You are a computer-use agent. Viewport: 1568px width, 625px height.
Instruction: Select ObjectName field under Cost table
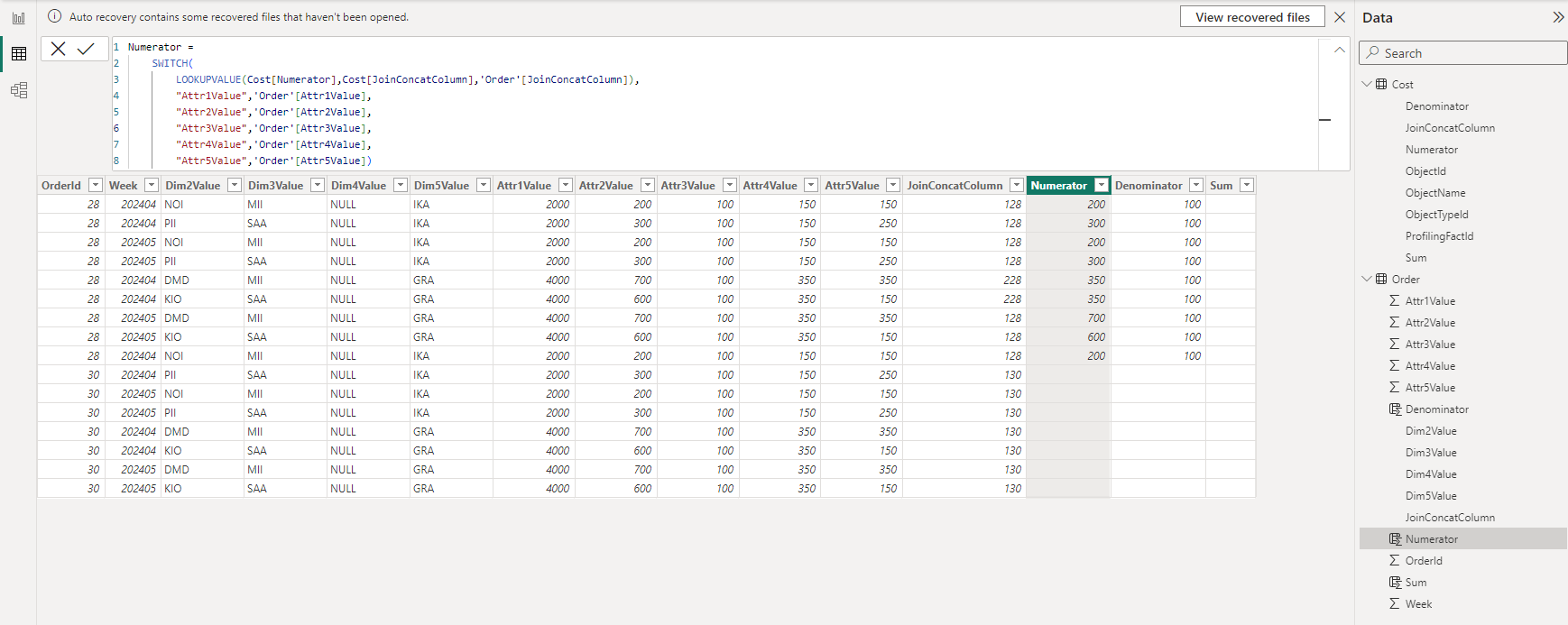[x=1435, y=193]
